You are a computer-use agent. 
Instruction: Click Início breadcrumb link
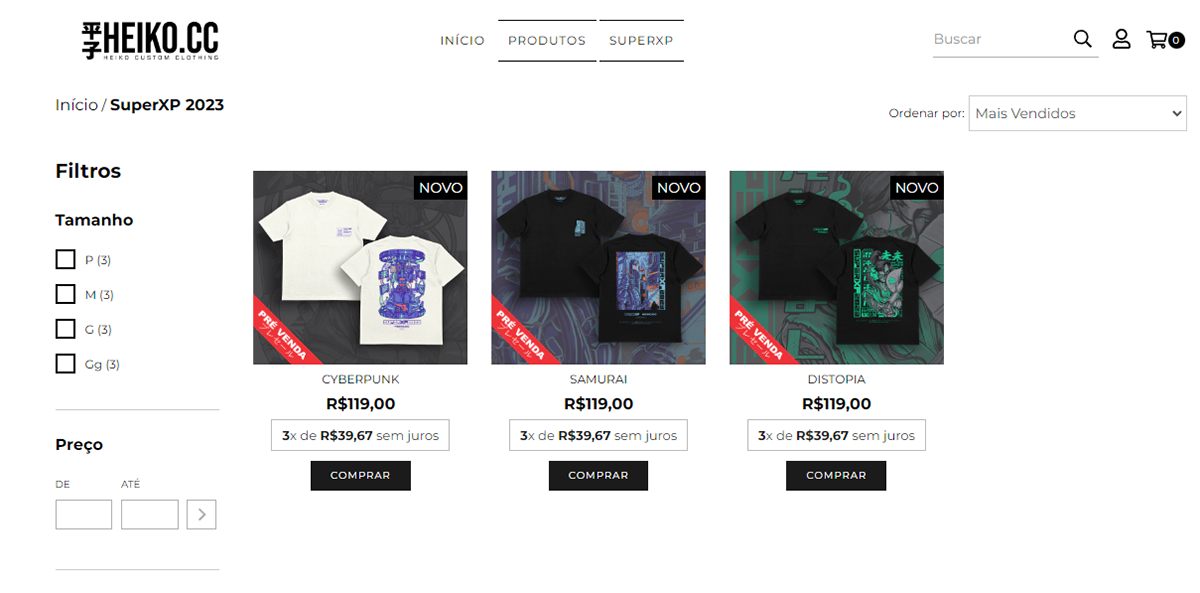(x=77, y=105)
